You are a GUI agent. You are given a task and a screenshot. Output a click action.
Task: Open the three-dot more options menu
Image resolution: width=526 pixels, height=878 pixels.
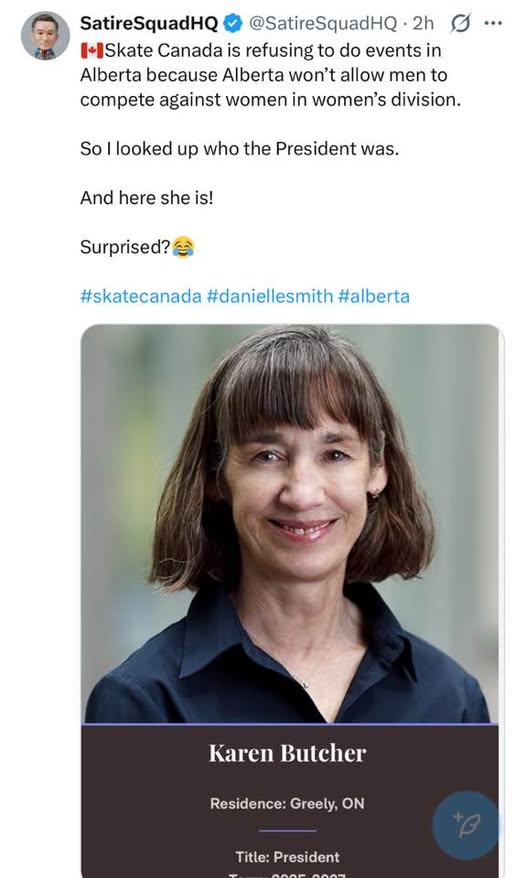click(493, 23)
